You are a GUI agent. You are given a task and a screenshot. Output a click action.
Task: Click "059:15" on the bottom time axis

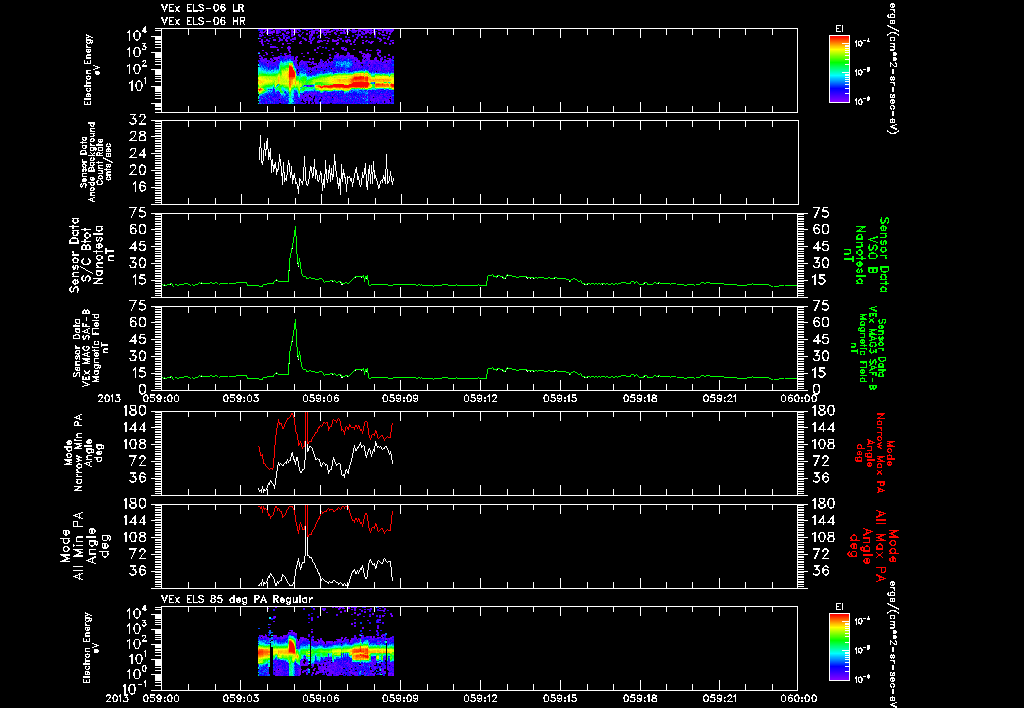click(x=560, y=698)
